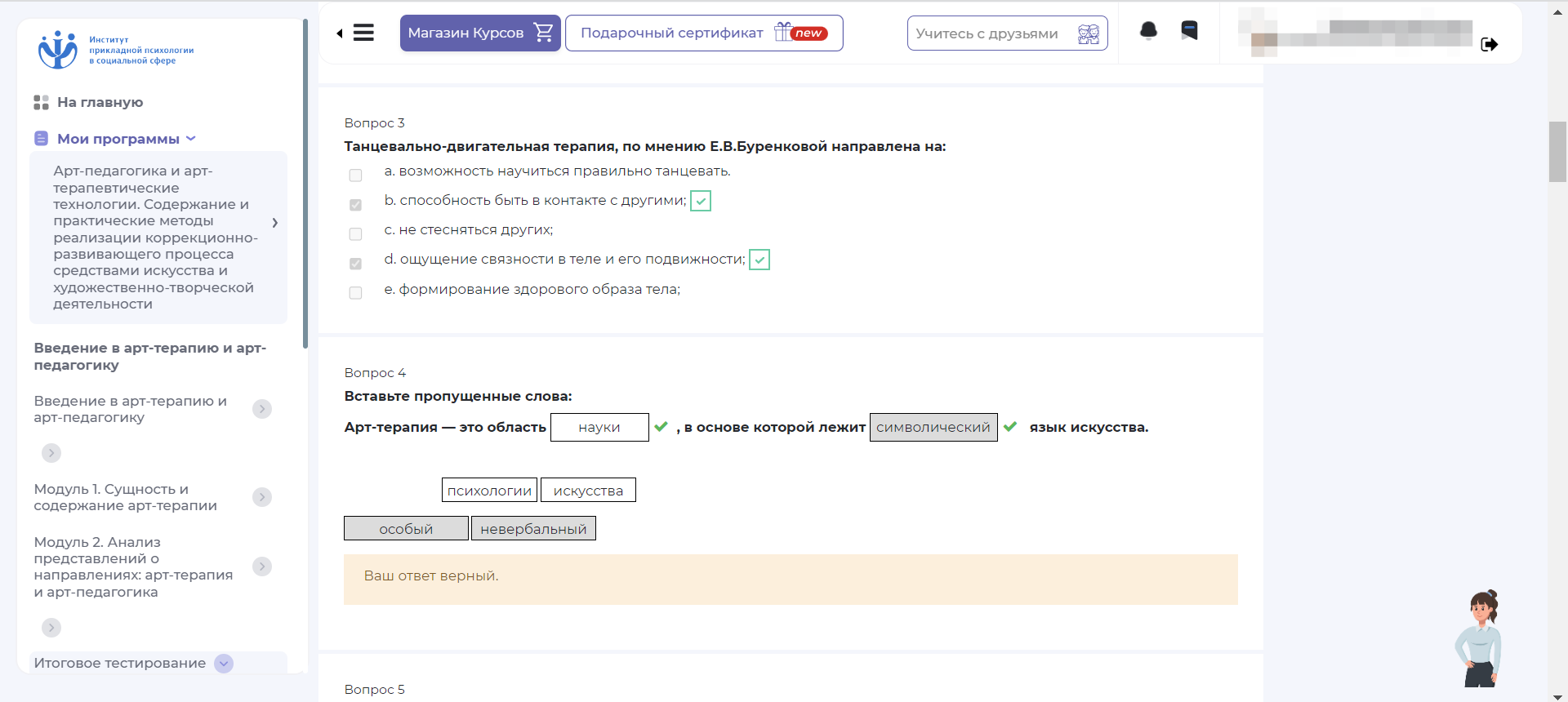Click the символический answer blank
Screen dimensions: 1568x702
pos(933,427)
